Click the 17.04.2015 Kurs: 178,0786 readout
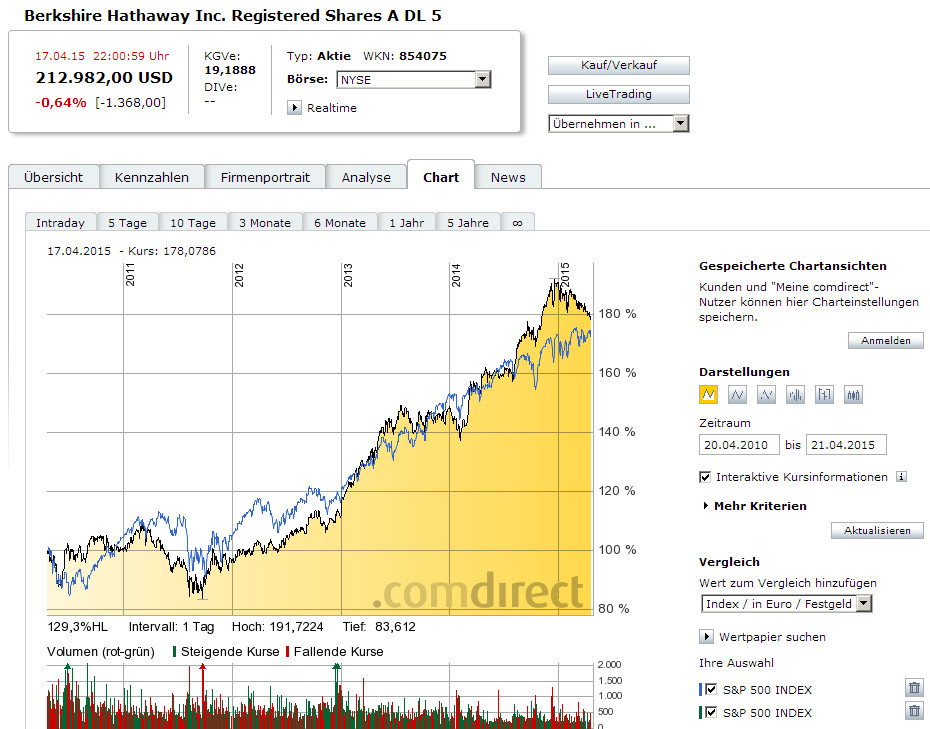This screenshot has width=930, height=729. click(x=132, y=251)
